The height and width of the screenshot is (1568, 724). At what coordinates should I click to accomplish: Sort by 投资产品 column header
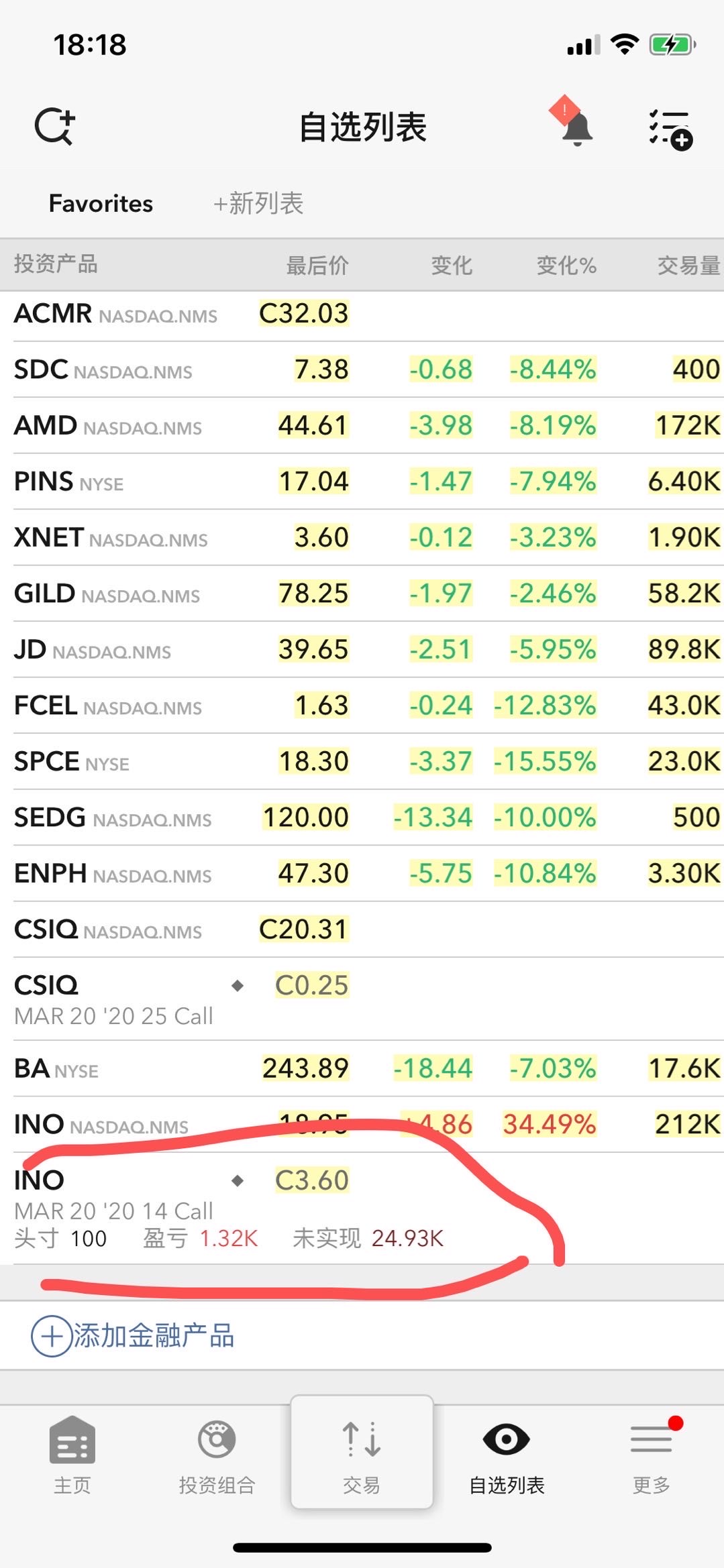click(56, 264)
